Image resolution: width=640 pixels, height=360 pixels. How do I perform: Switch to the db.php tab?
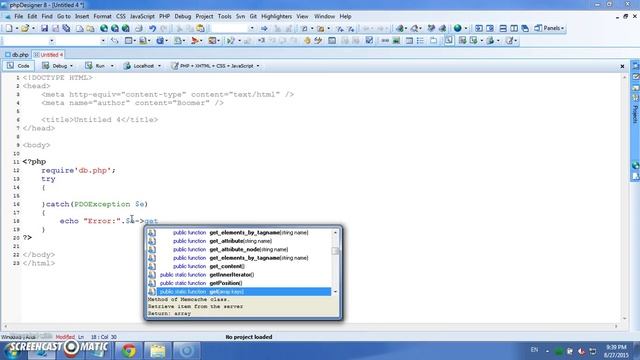click(17, 54)
